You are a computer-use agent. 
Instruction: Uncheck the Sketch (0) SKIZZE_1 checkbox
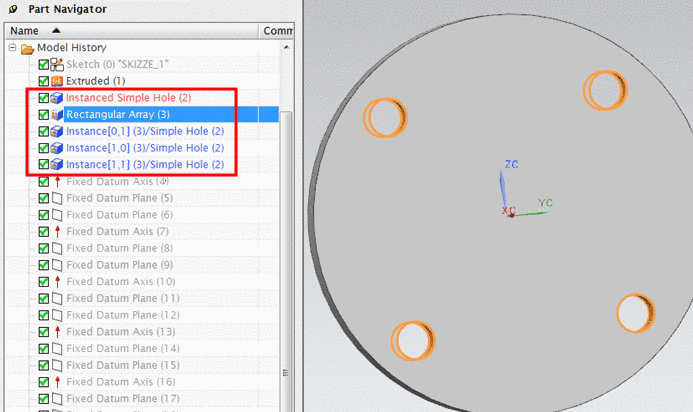point(43,65)
